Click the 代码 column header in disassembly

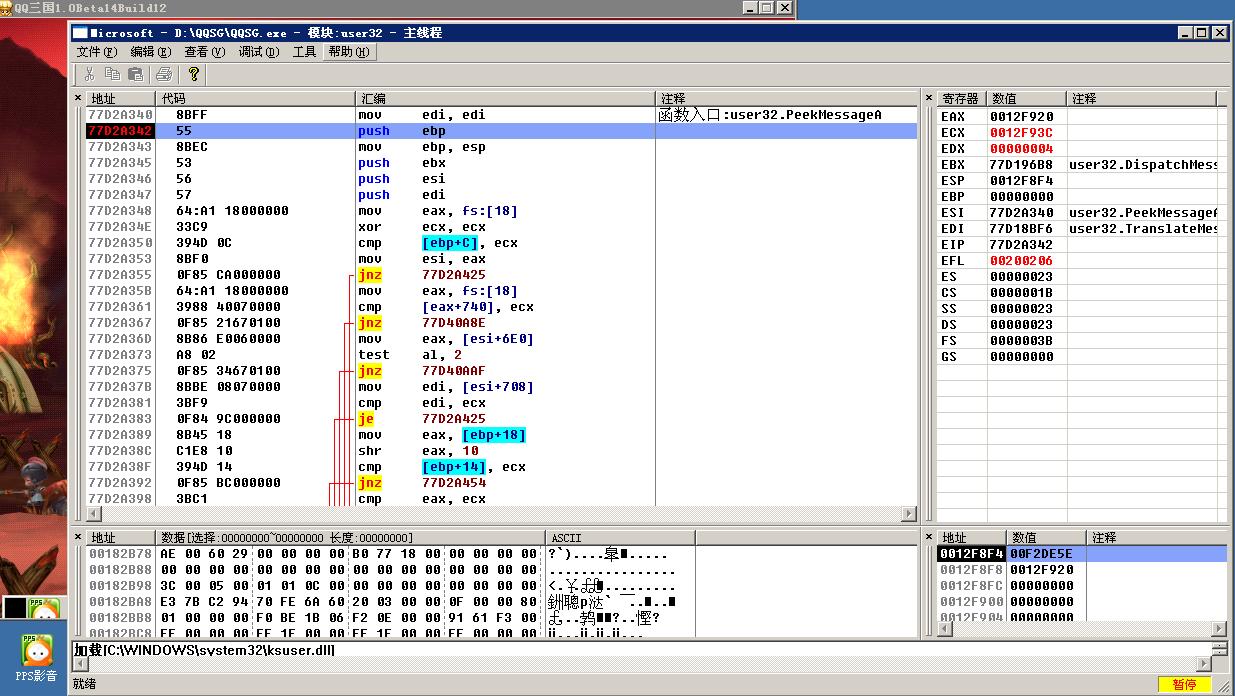tap(256, 98)
